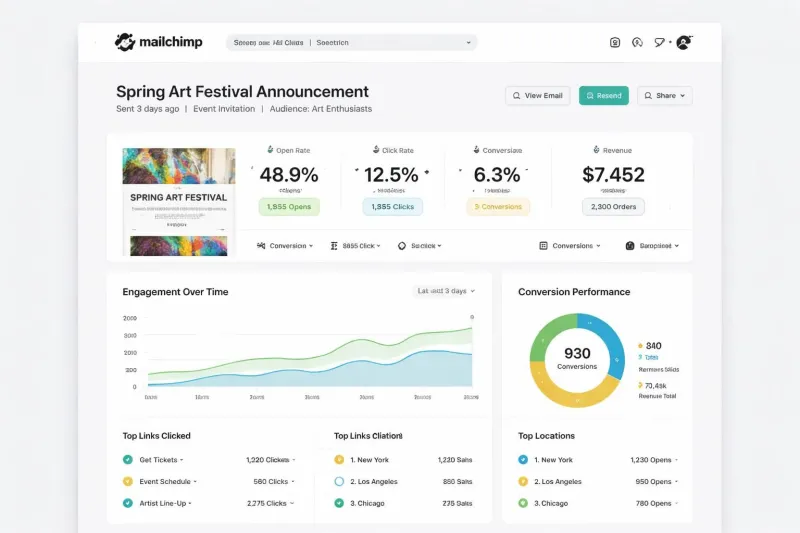Select the blue donut chart segment

pyautogui.click(x=610, y=341)
